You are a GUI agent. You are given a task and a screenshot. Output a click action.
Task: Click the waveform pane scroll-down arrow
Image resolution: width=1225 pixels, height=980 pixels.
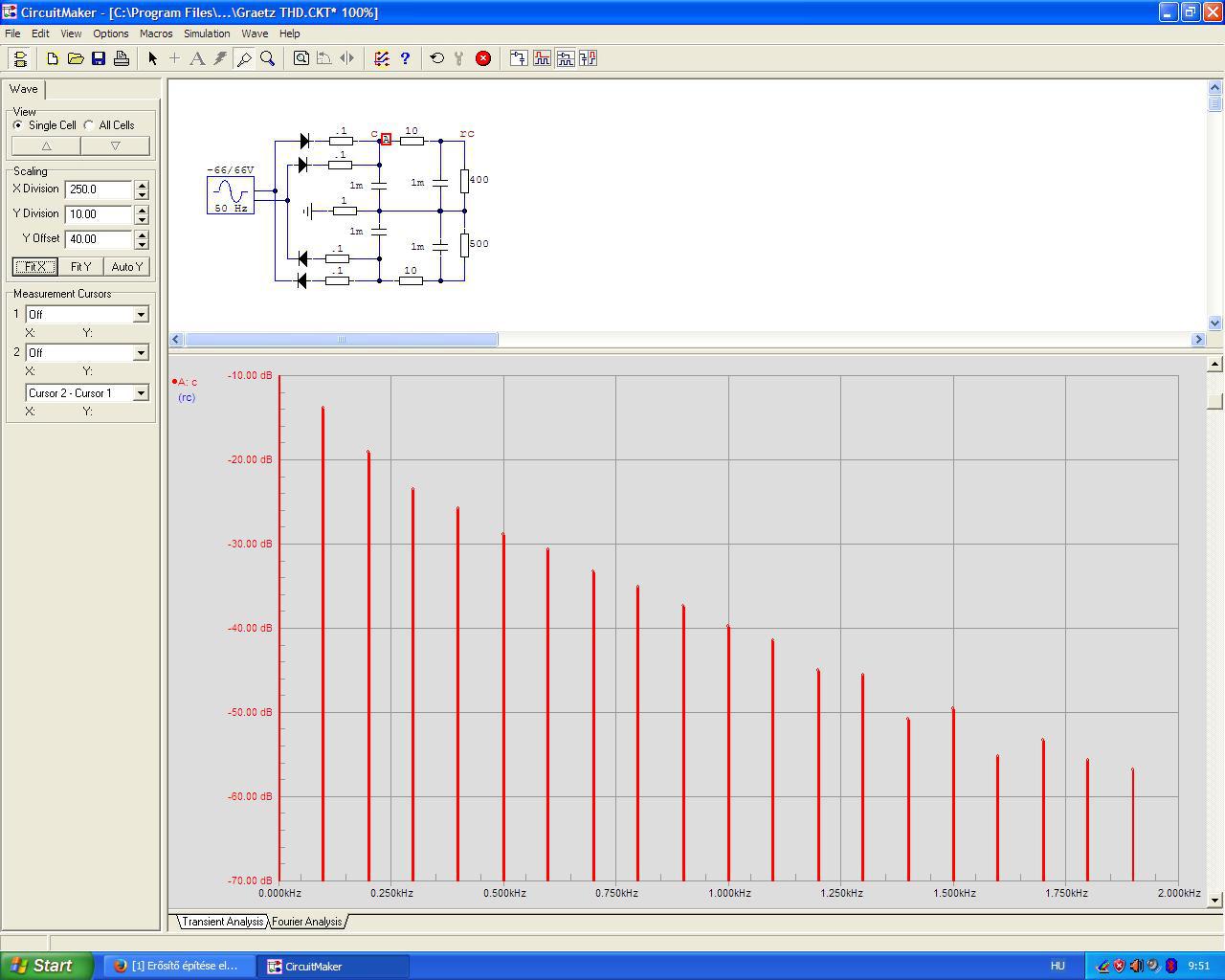(x=1215, y=900)
